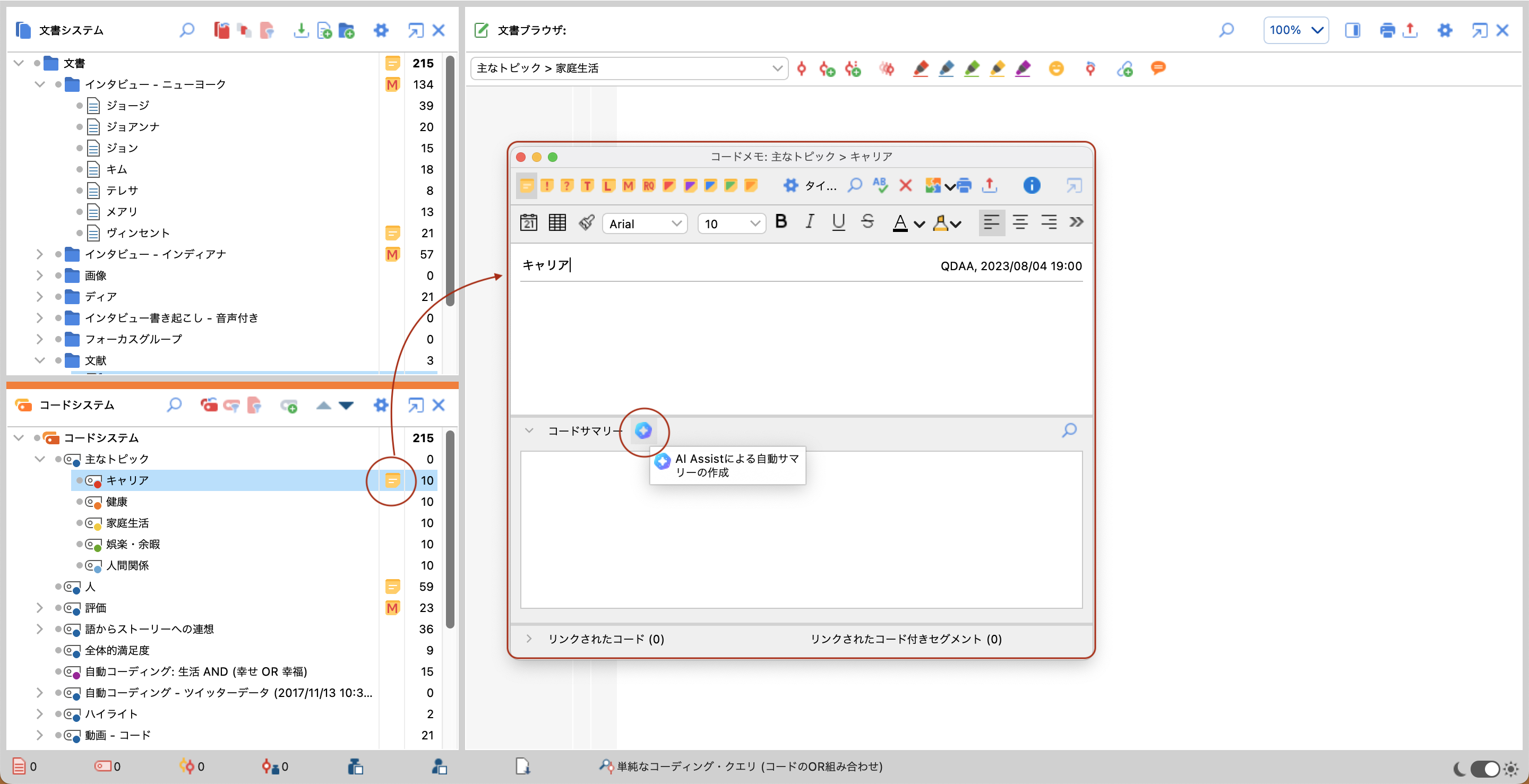Click the insert table icon in memo
The image size is (1529, 784).
[x=557, y=222]
